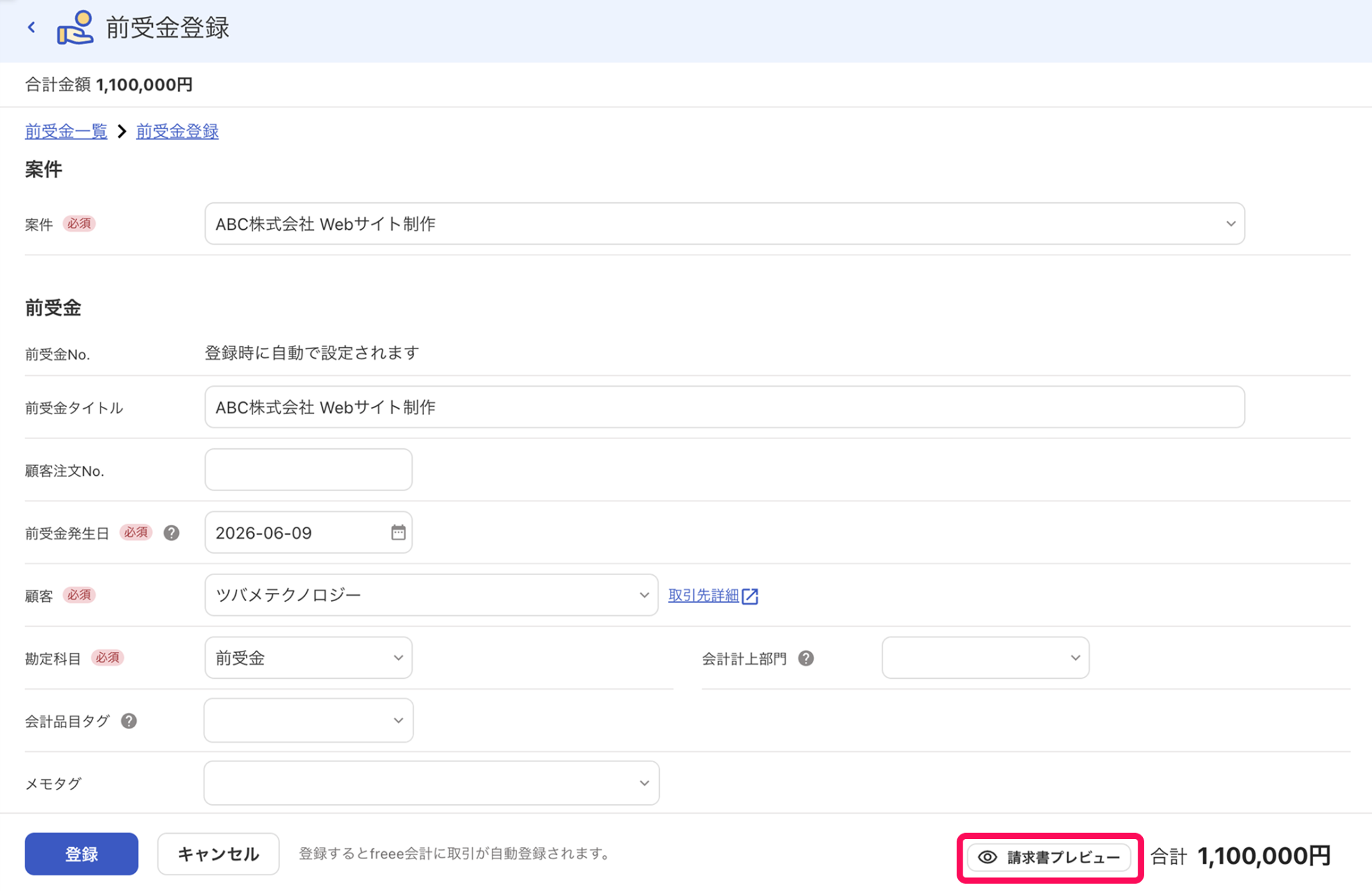Click the 前受金一覧 breadcrumb link
The image size is (1372, 892).
pos(66,131)
